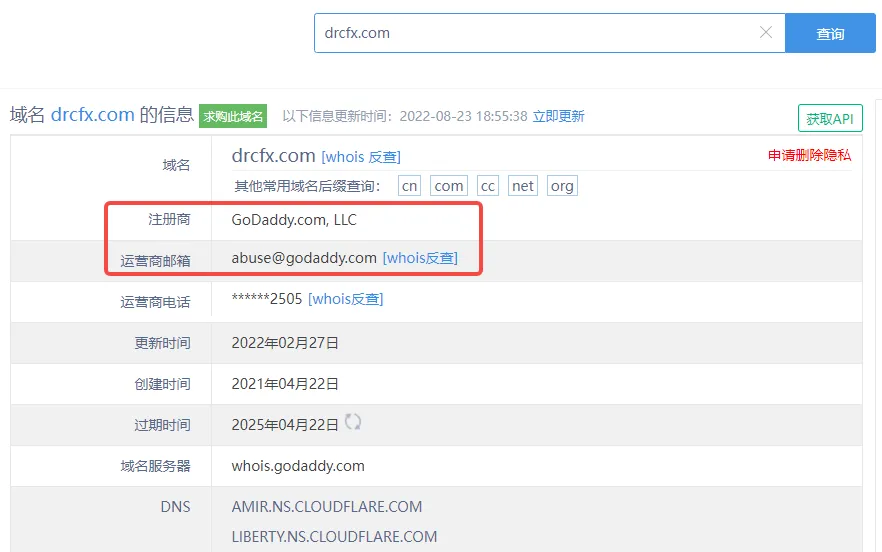Viewport: 882px width, 552px height.
Task: Click the phone value ******2505
Action: point(267,299)
